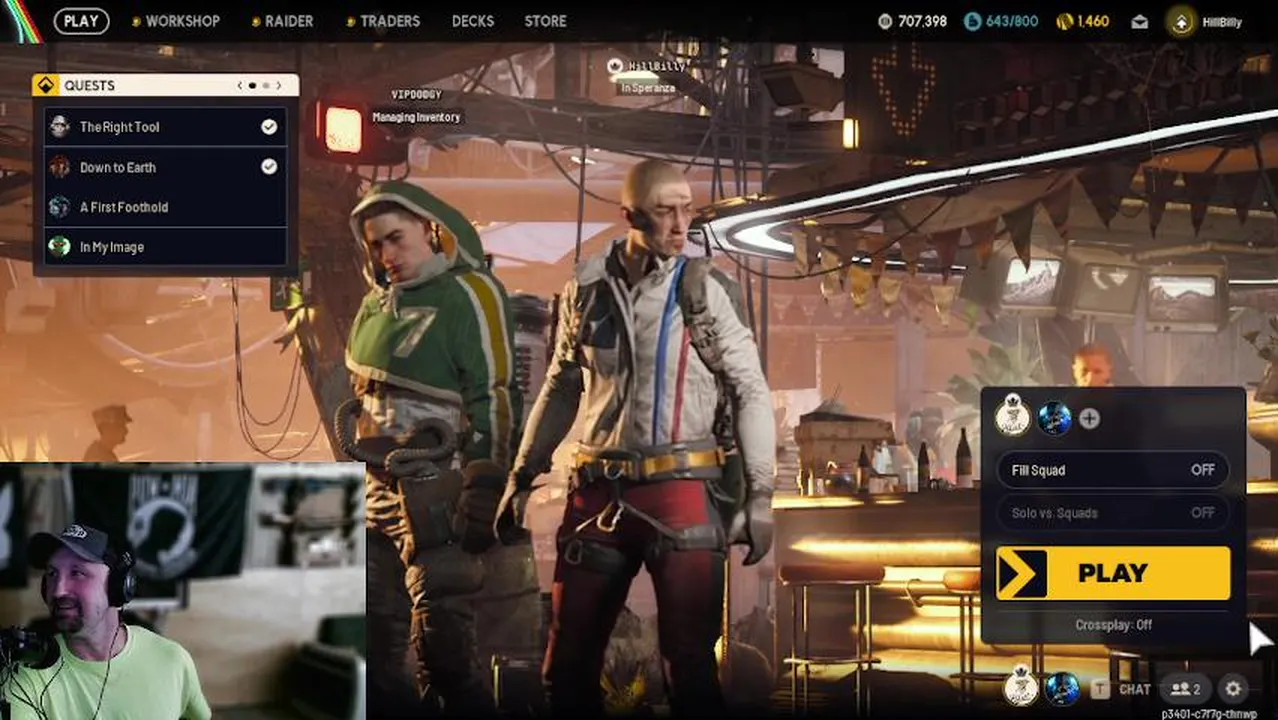Click The Right Tool completed checkmark
Image resolution: width=1278 pixels, height=720 pixels.
[269, 126]
